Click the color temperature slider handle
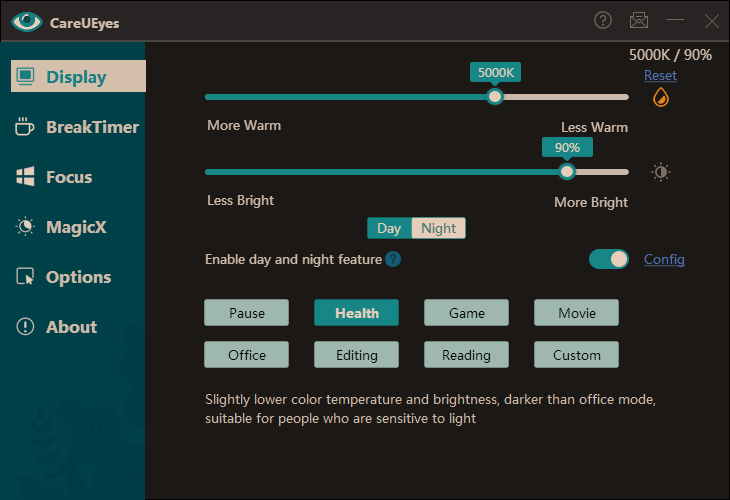This screenshot has height=500, width=730. [x=495, y=97]
